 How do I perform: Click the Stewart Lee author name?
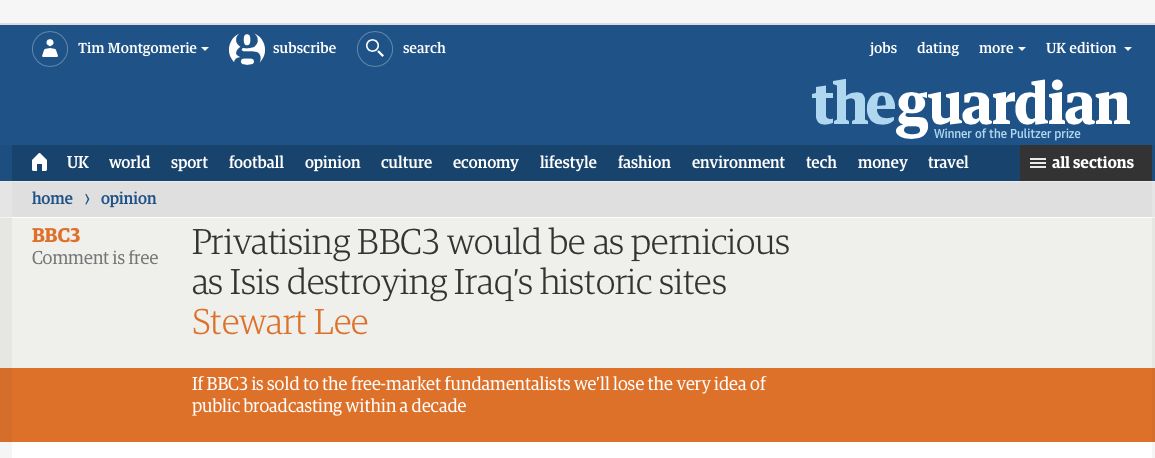[280, 322]
